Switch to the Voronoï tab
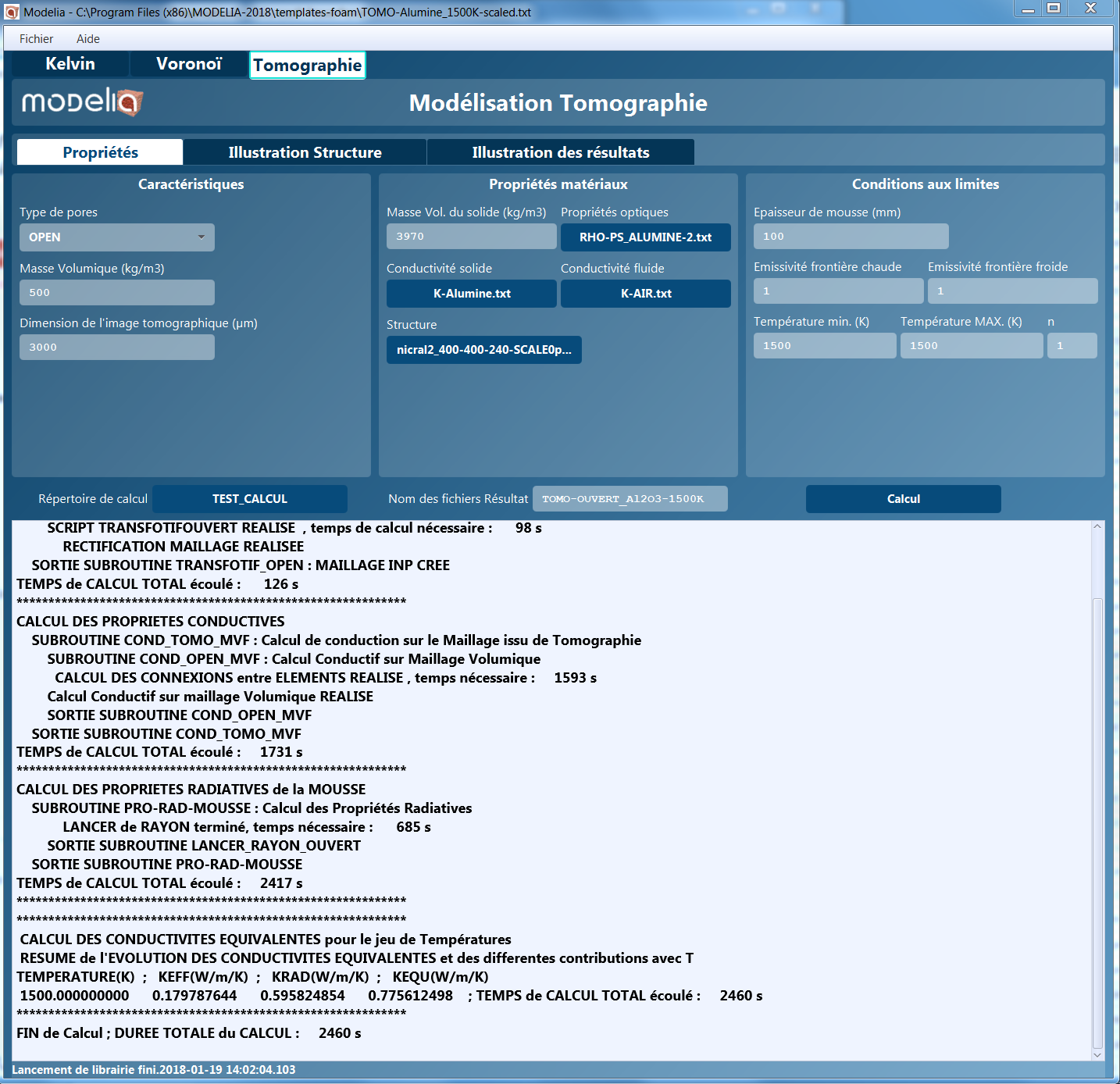Image resolution: width=1120 pixels, height=1084 pixels. (189, 64)
